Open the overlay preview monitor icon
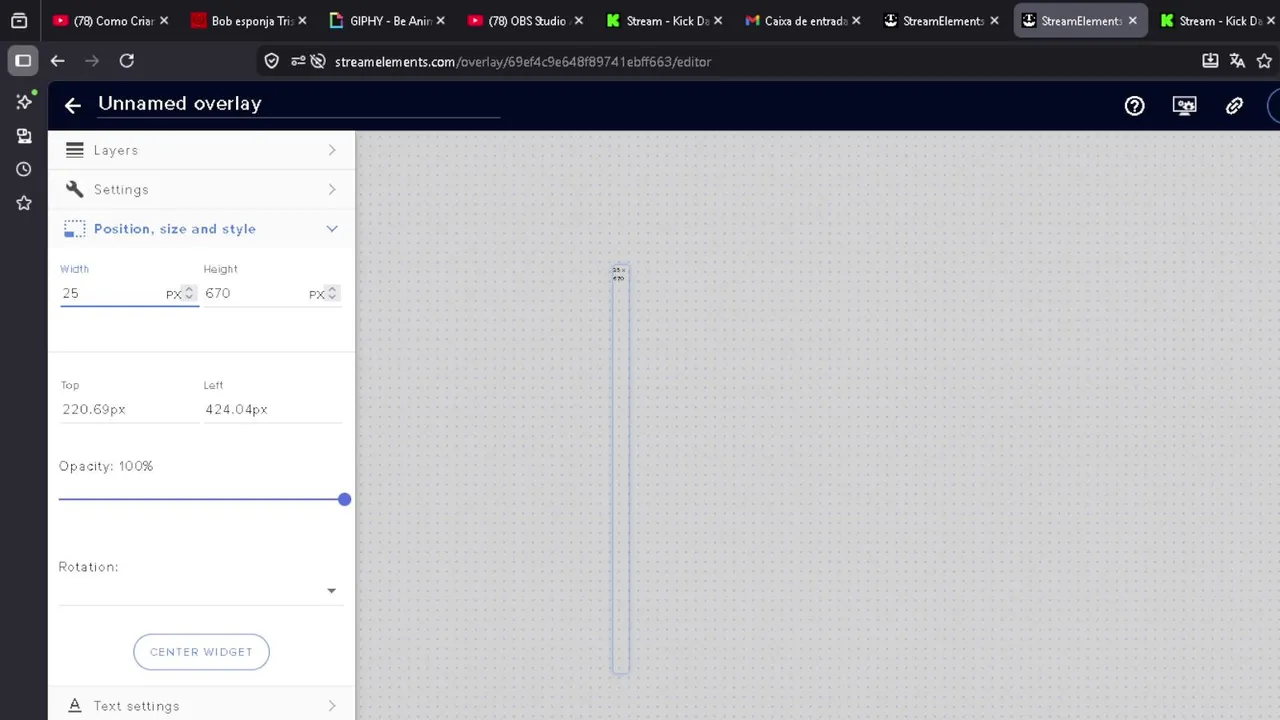Viewport: 1280px width, 720px height. click(x=1184, y=105)
